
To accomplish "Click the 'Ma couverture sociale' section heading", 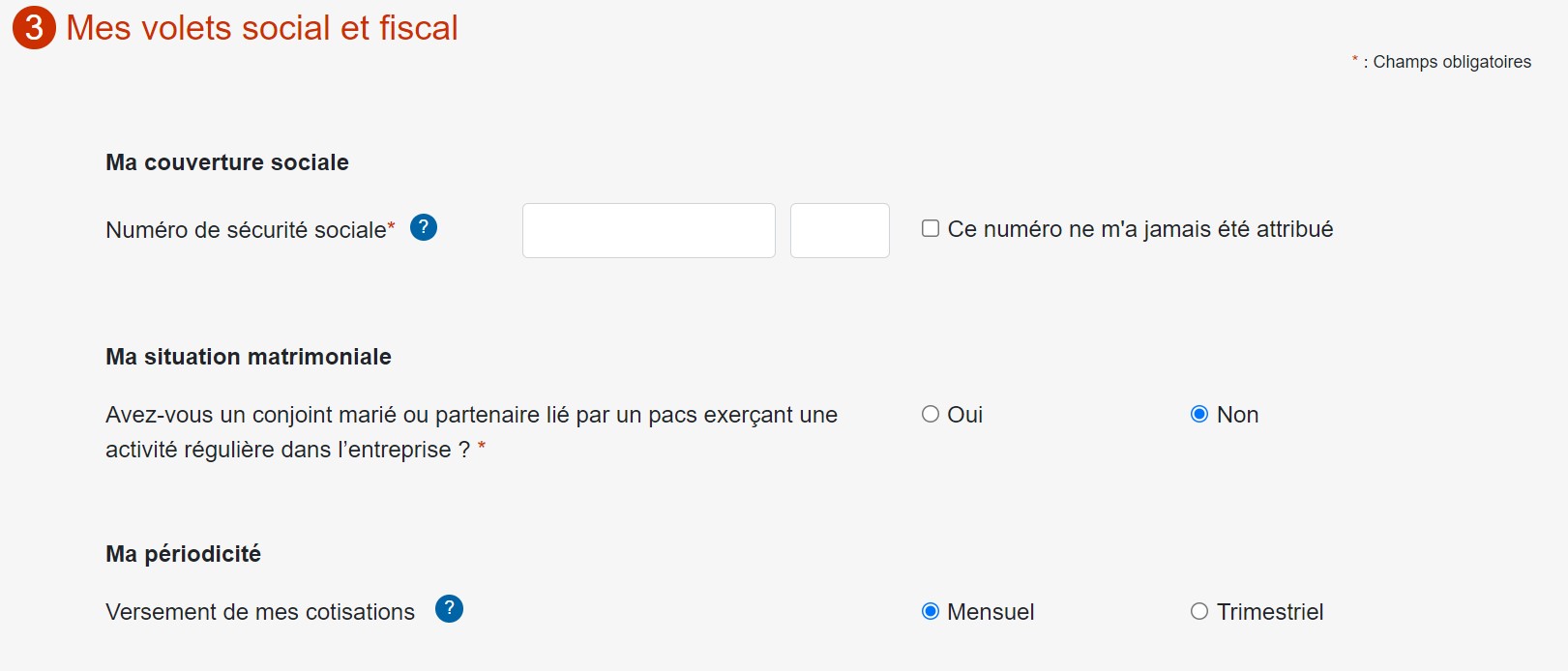I will [227, 162].
